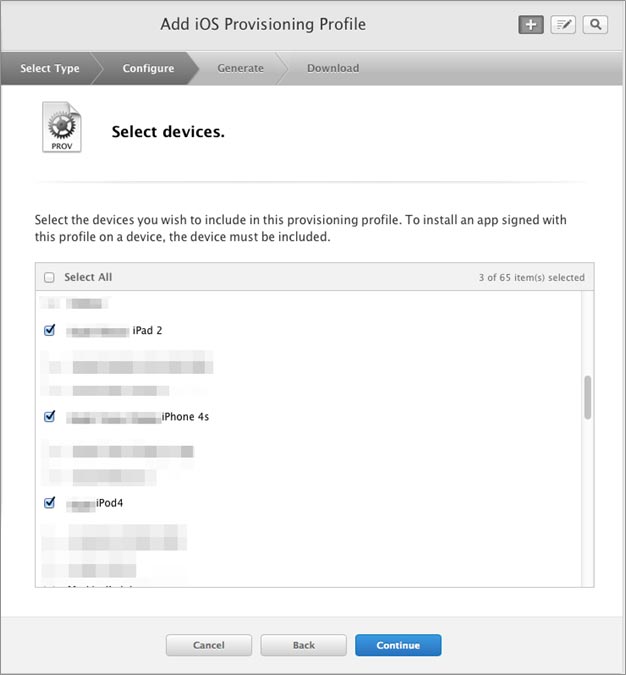The height and width of the screenshot is (675, 626).
Task: Click the 'Add iOS Provisioning Profile' title
Action: tap(263, 24)
